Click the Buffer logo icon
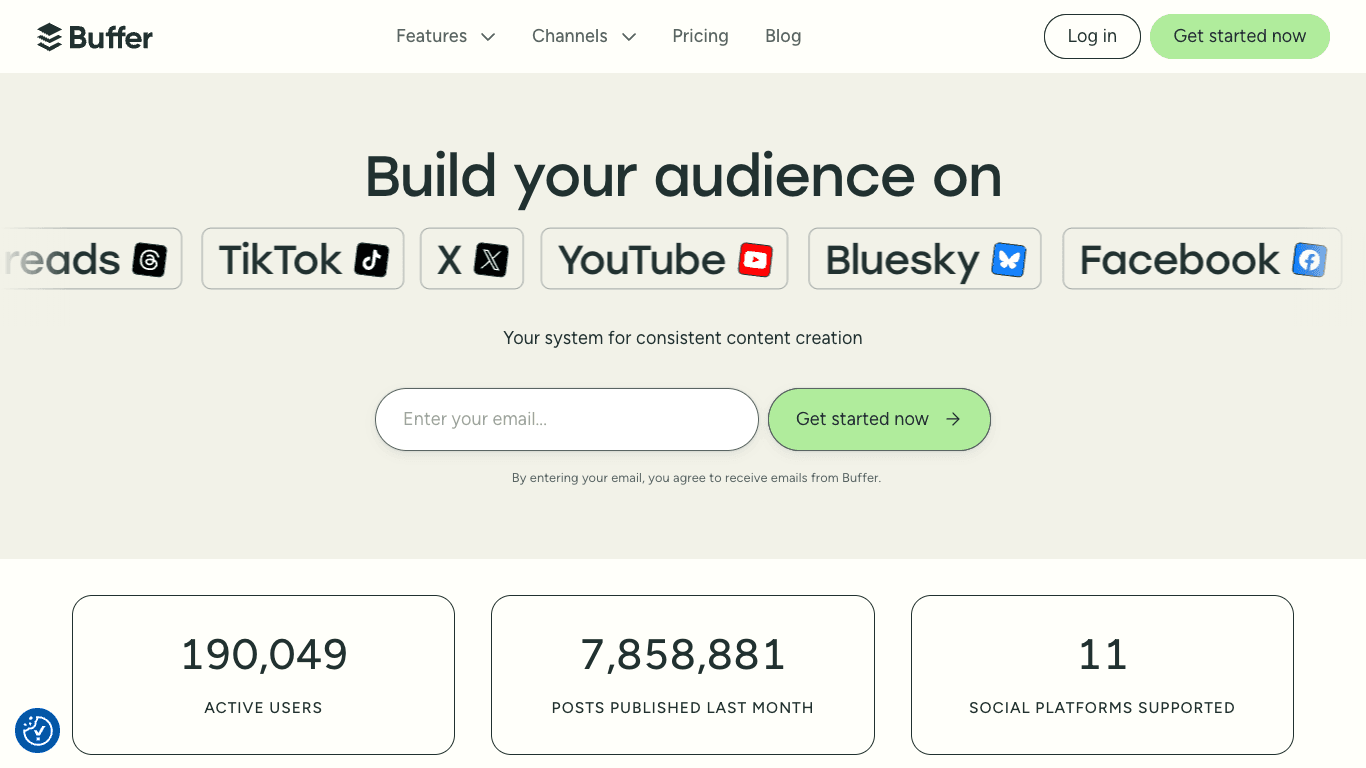The height and width of the screenshot is (768, 1366). [x=49, y=37]
